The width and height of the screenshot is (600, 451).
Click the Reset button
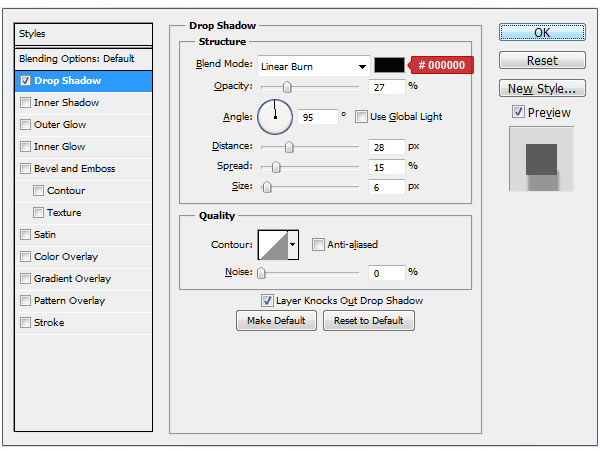coord(542,60)
